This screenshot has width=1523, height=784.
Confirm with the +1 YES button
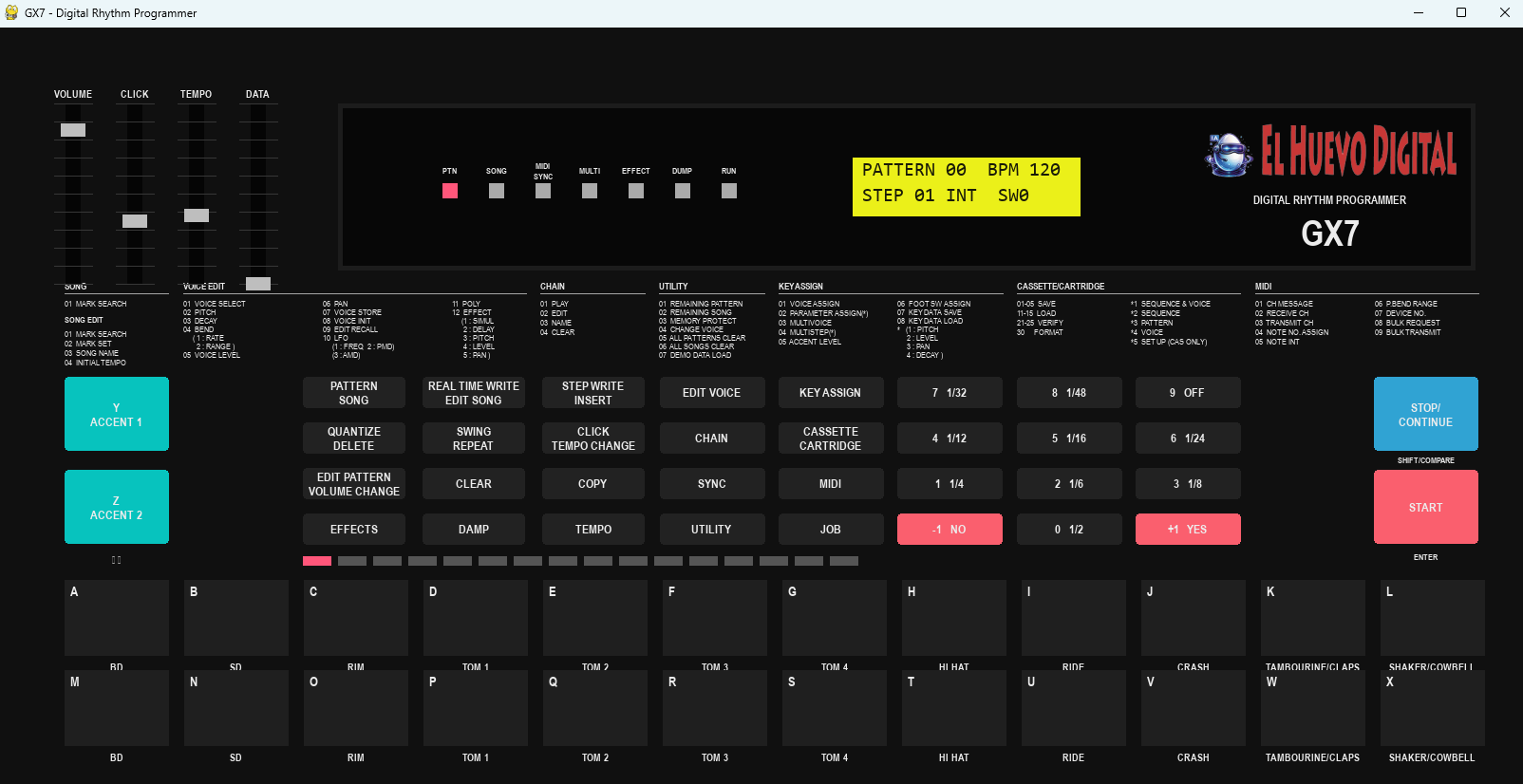pyautogui.click(x=1188, y=530)
